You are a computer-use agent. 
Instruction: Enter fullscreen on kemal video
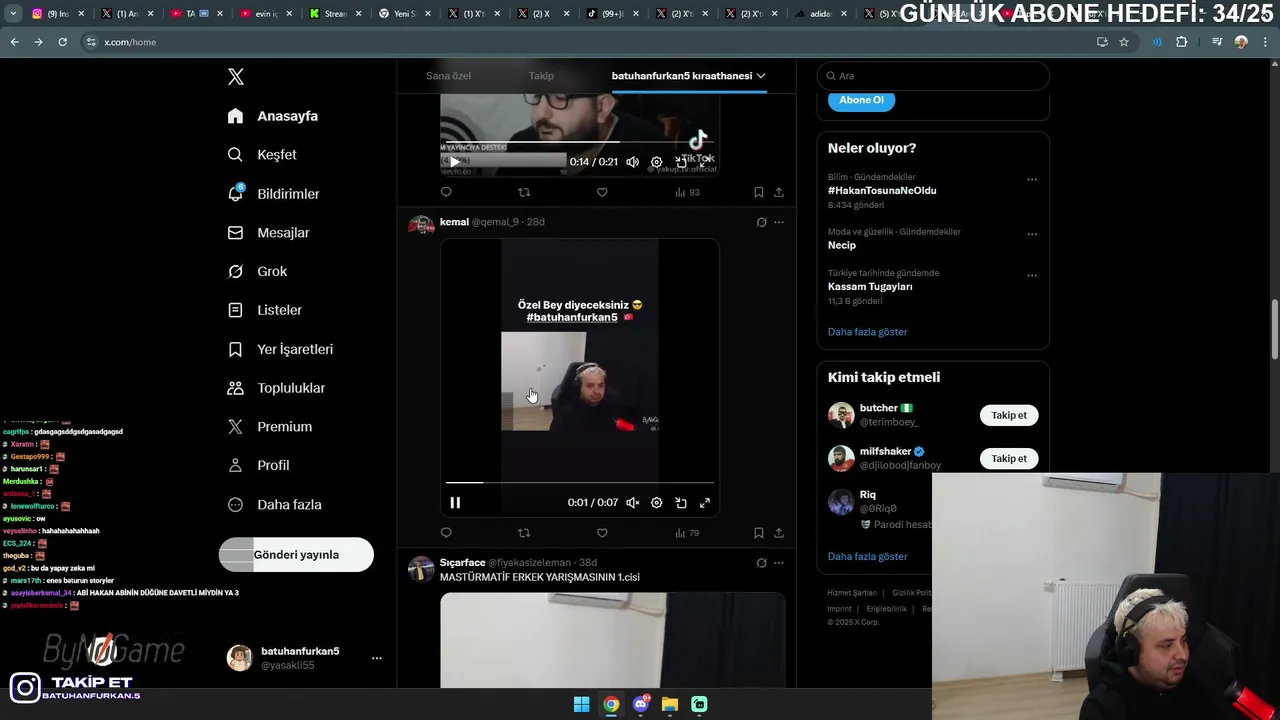click(x=705, y=503)
